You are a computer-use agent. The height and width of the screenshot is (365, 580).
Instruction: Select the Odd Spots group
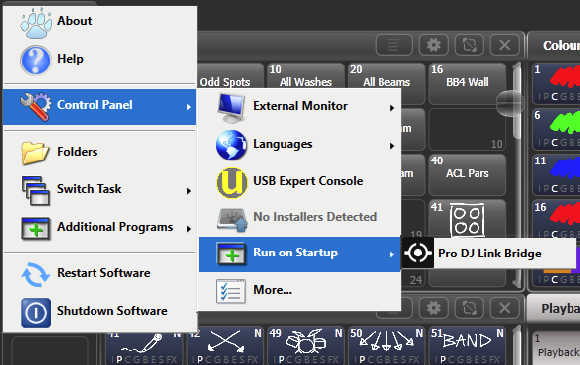[229, 76]
